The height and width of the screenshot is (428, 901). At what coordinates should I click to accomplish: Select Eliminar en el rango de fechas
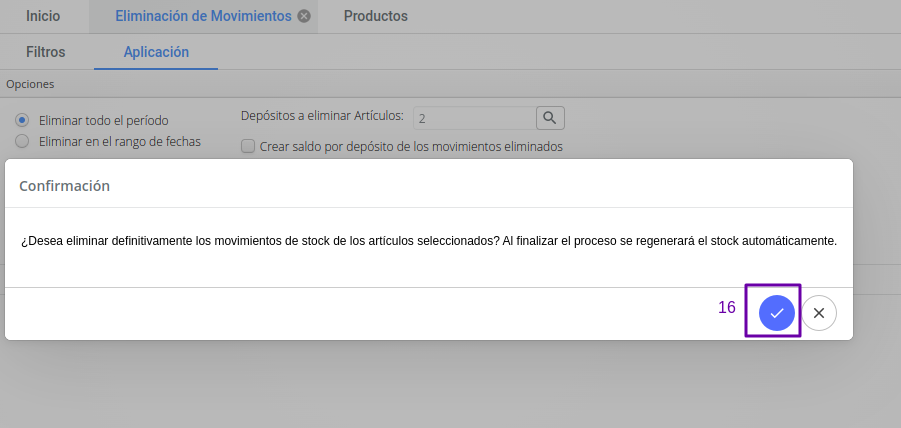22,141
